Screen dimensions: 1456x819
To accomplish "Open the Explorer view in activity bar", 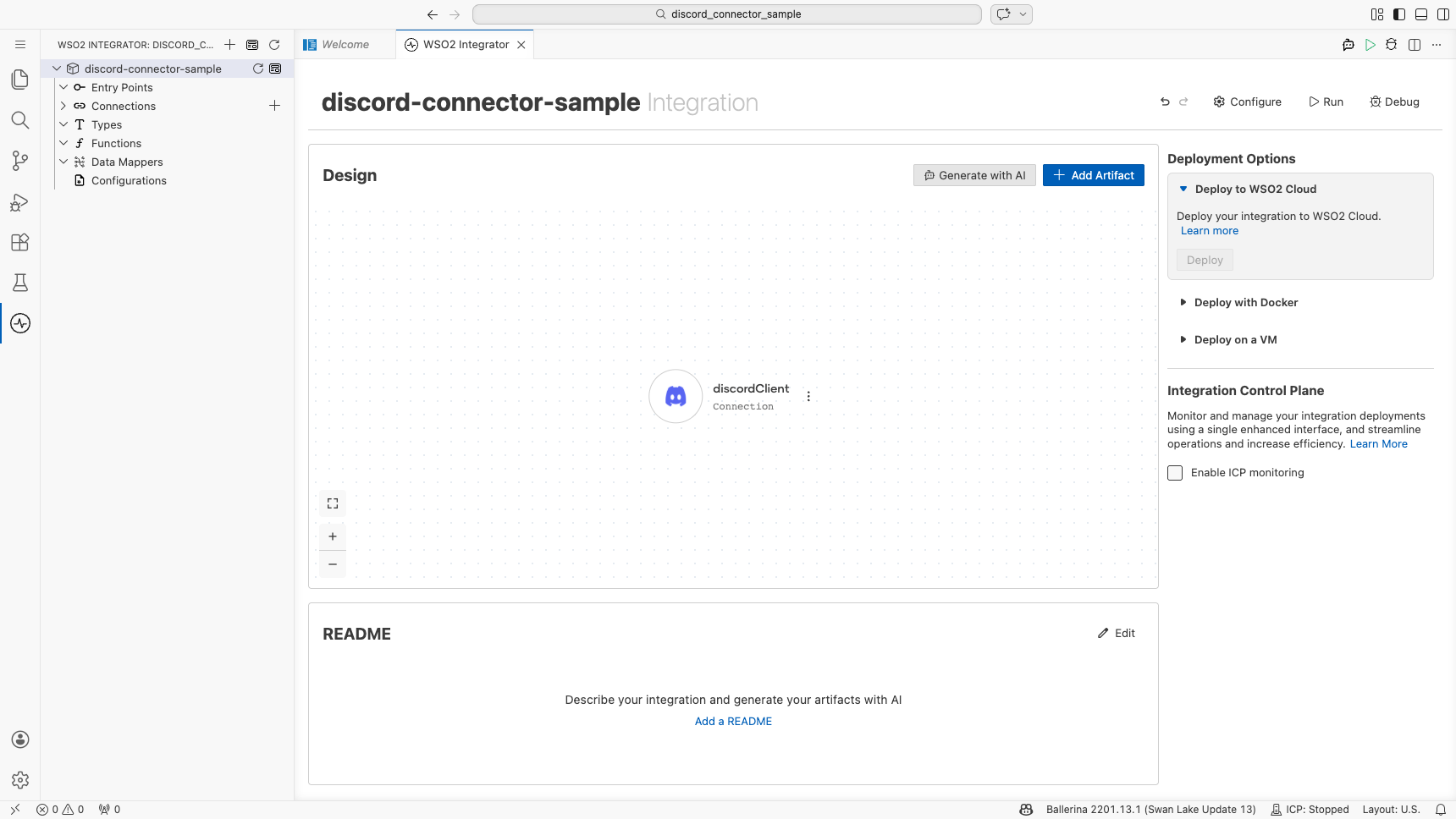I will [20, 80].
